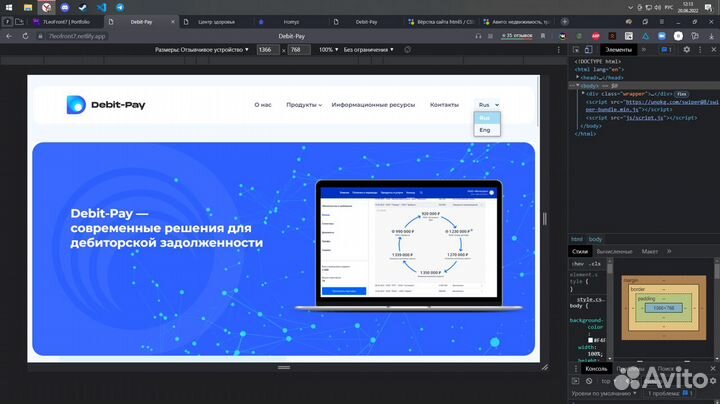Switch to the 7Leofront7 Portfolio tab

66,22
